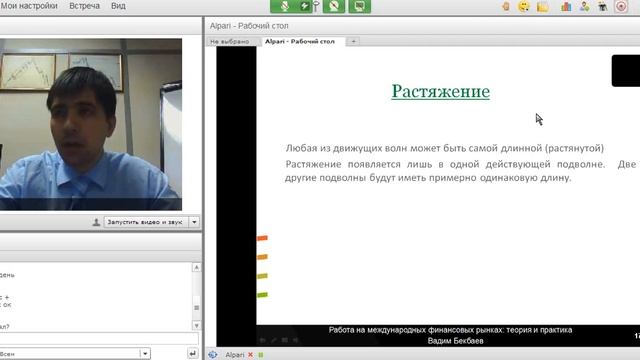Click the presenter figure icon in toolbar
The image size is (640, 360).
(602, 6)
